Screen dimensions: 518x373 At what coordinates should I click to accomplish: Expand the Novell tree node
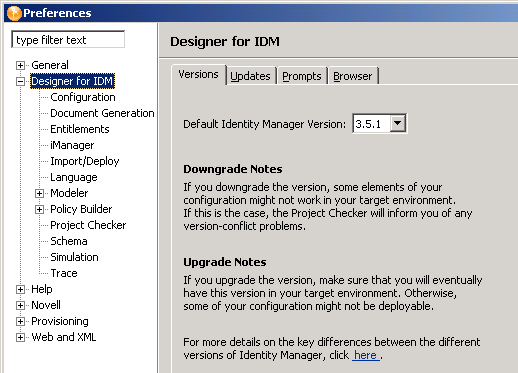tap(20, 305)
